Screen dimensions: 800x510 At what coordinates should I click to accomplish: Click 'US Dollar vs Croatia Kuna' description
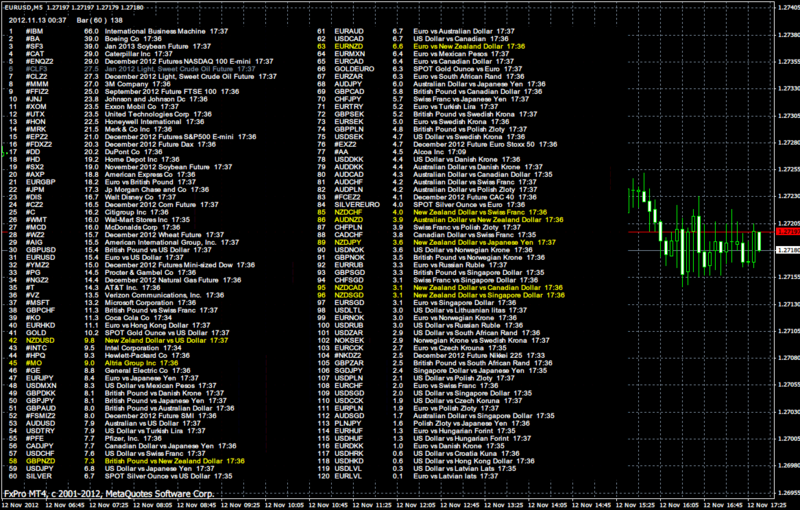[x=455, y=454]
